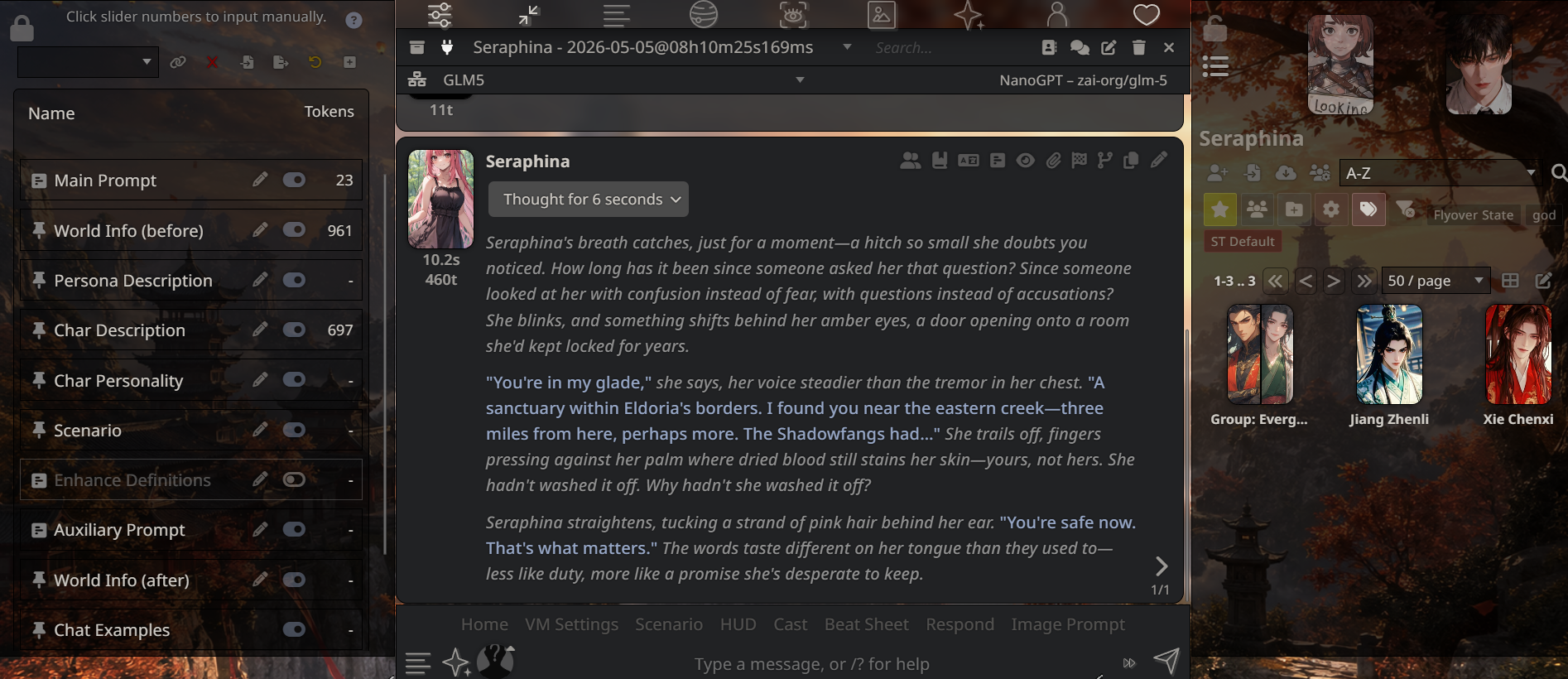The image size is (1568, 679).
Task: Toggle the Char Personality switch
Action: (294, 379)
